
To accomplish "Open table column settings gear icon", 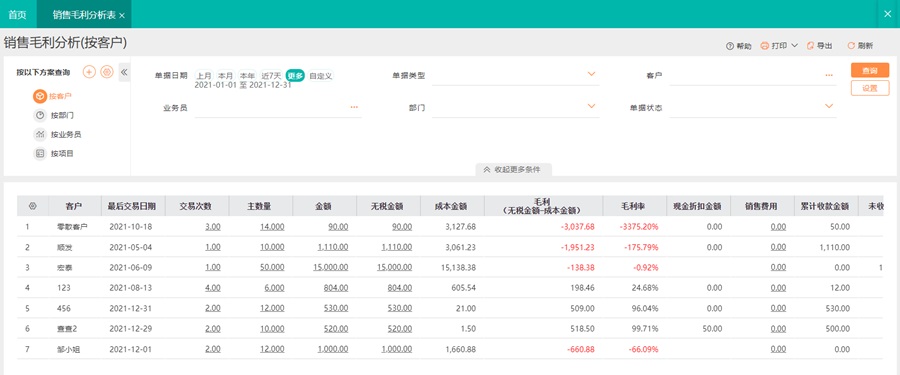I will 33,206.
